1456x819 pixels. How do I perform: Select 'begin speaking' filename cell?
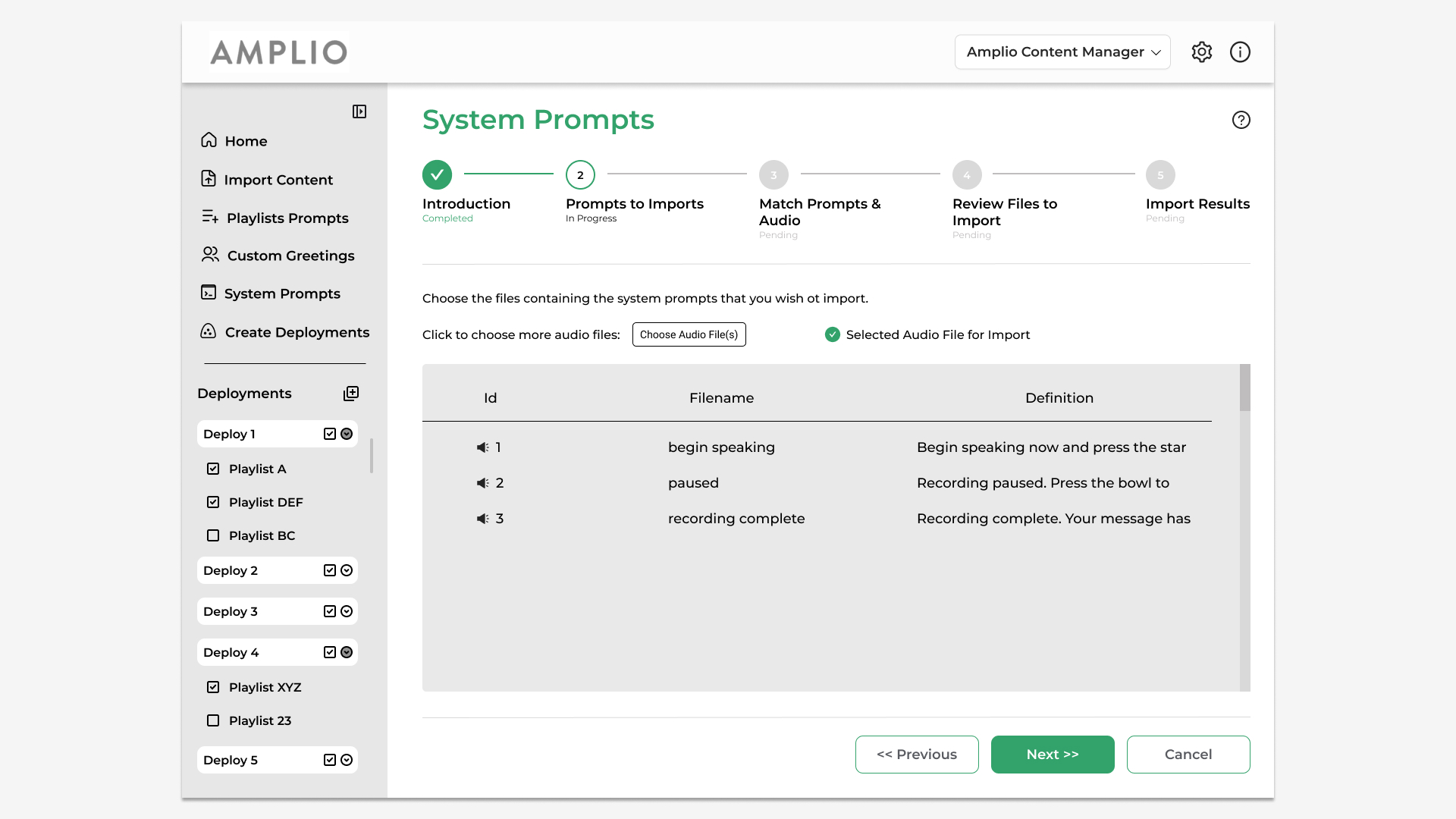click(x=721, y=447)
